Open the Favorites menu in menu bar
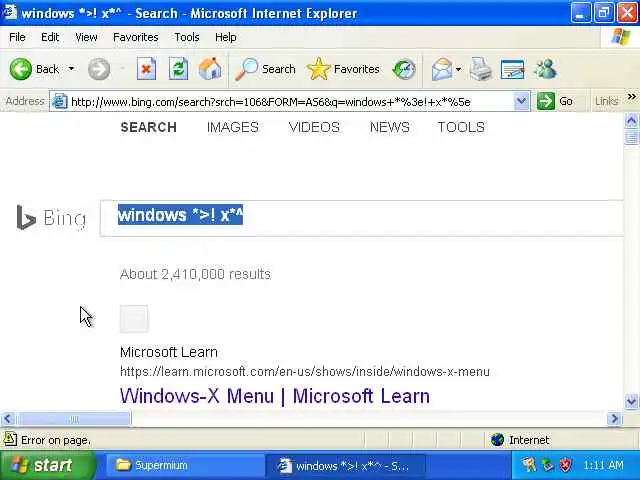The image size is (640, 480). click(136, 37)
